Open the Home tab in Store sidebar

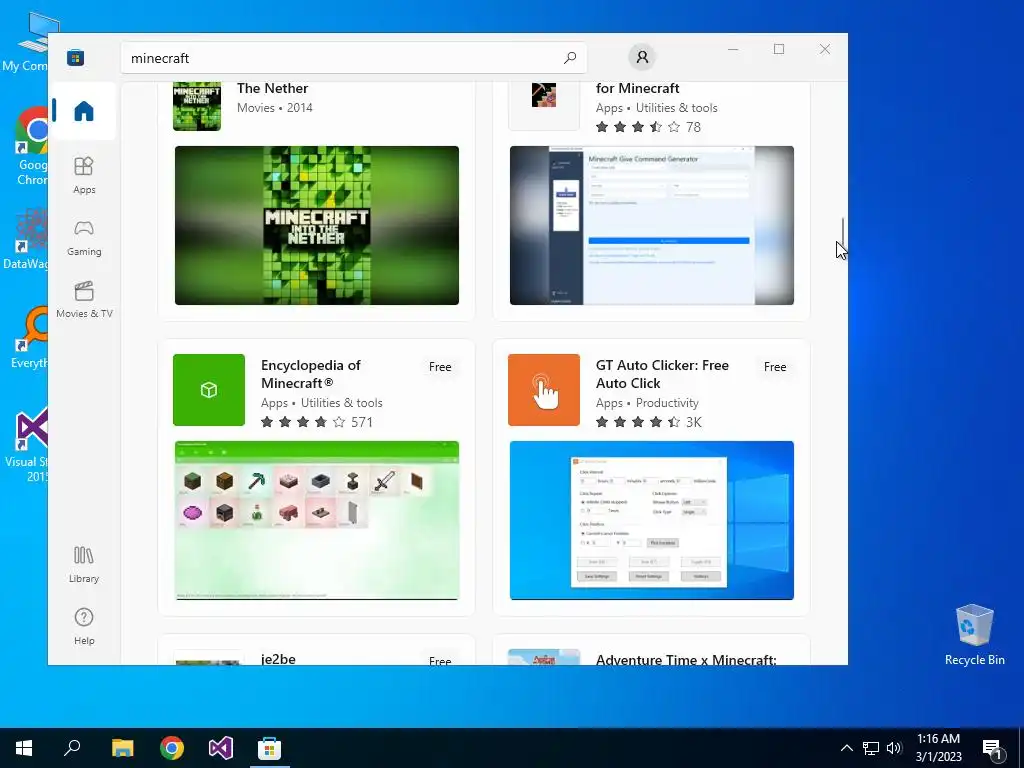[84, 111]
